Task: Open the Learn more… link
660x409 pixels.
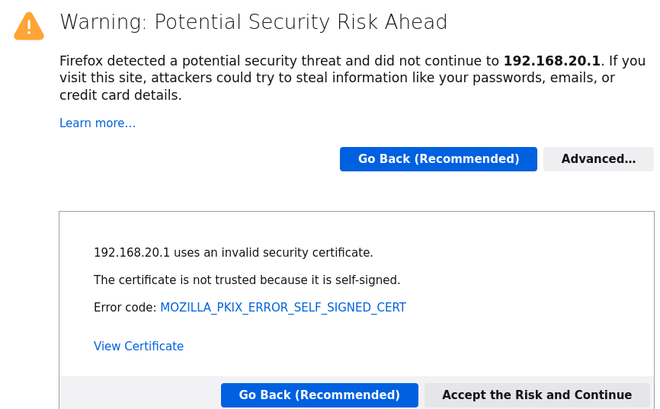Action: 97,123
